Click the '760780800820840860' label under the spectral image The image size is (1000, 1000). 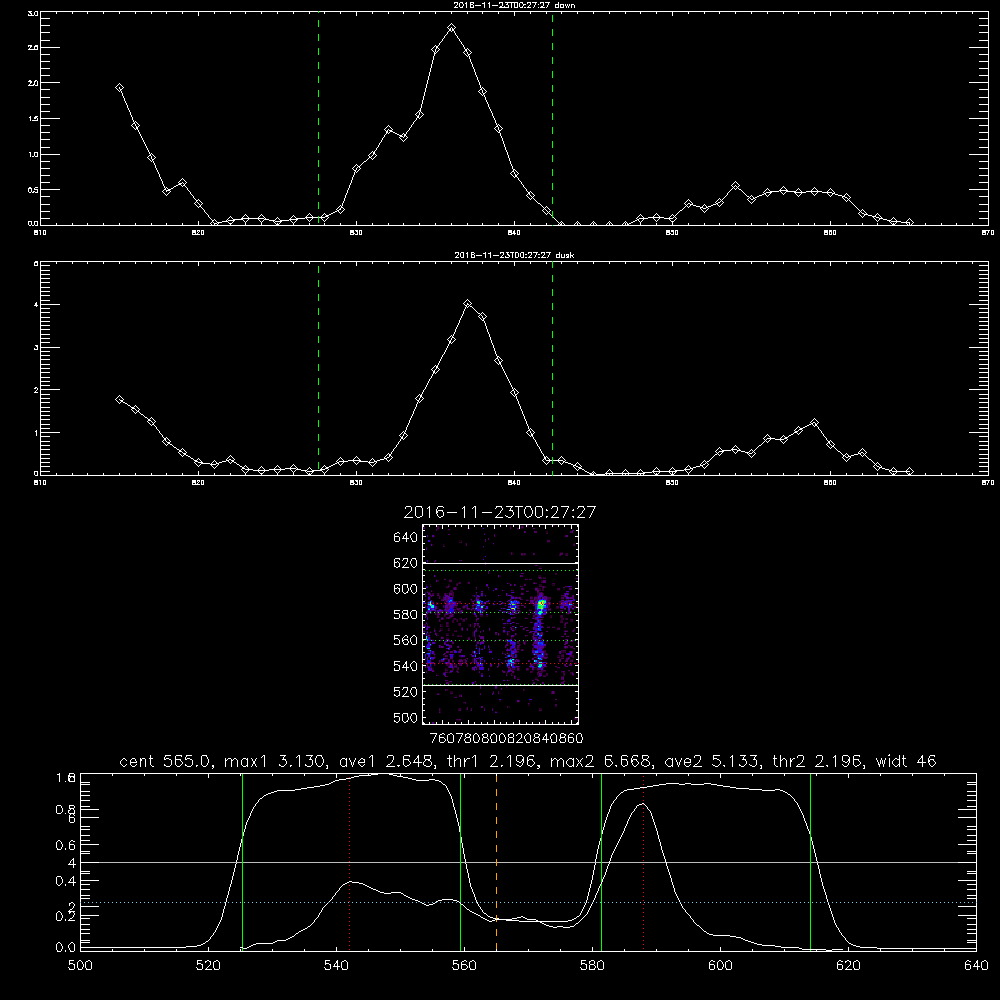(x=506, y=739)
